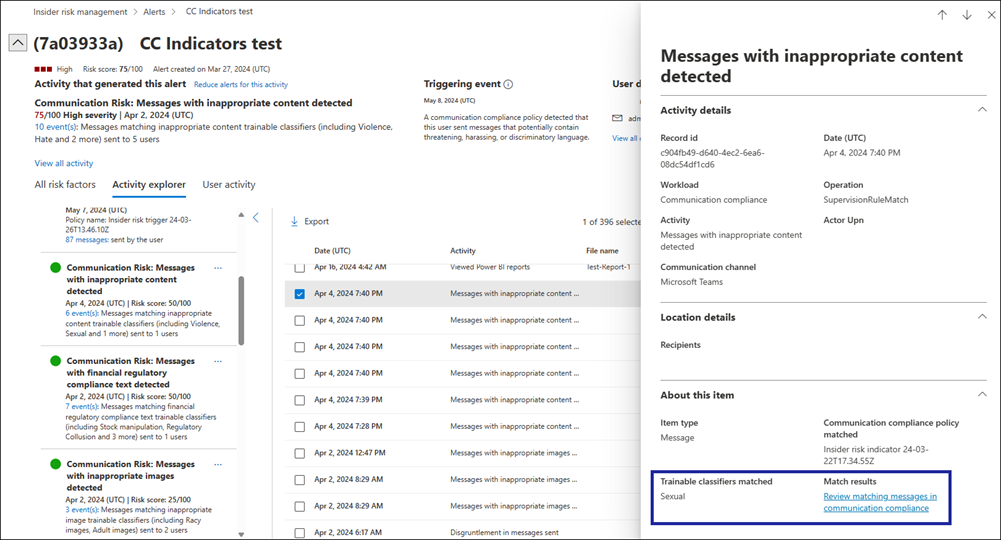
Task: Select the Apr 4, 2024 7:39 PM checkbox
Action: 300,400
